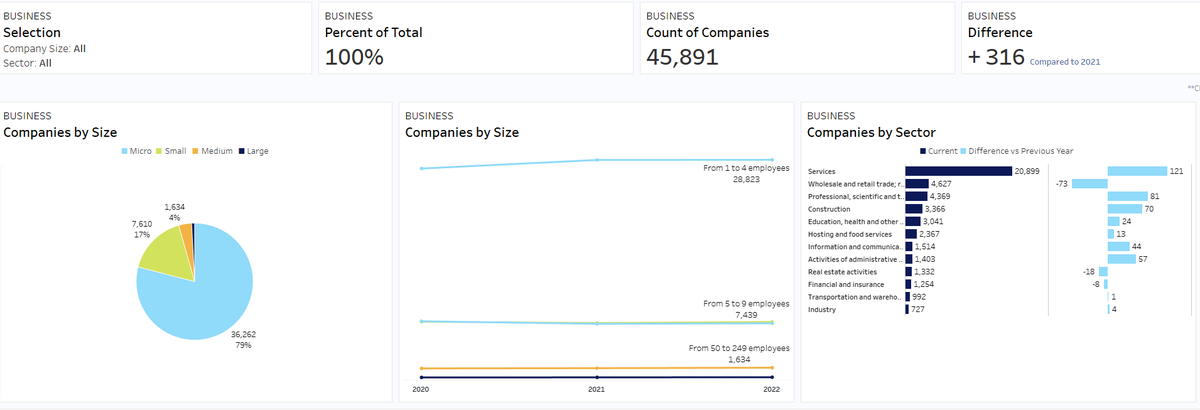Click the 70 difference bar for Construction
This screenshot has height=410, width=1200.
tap(1125, 209)
